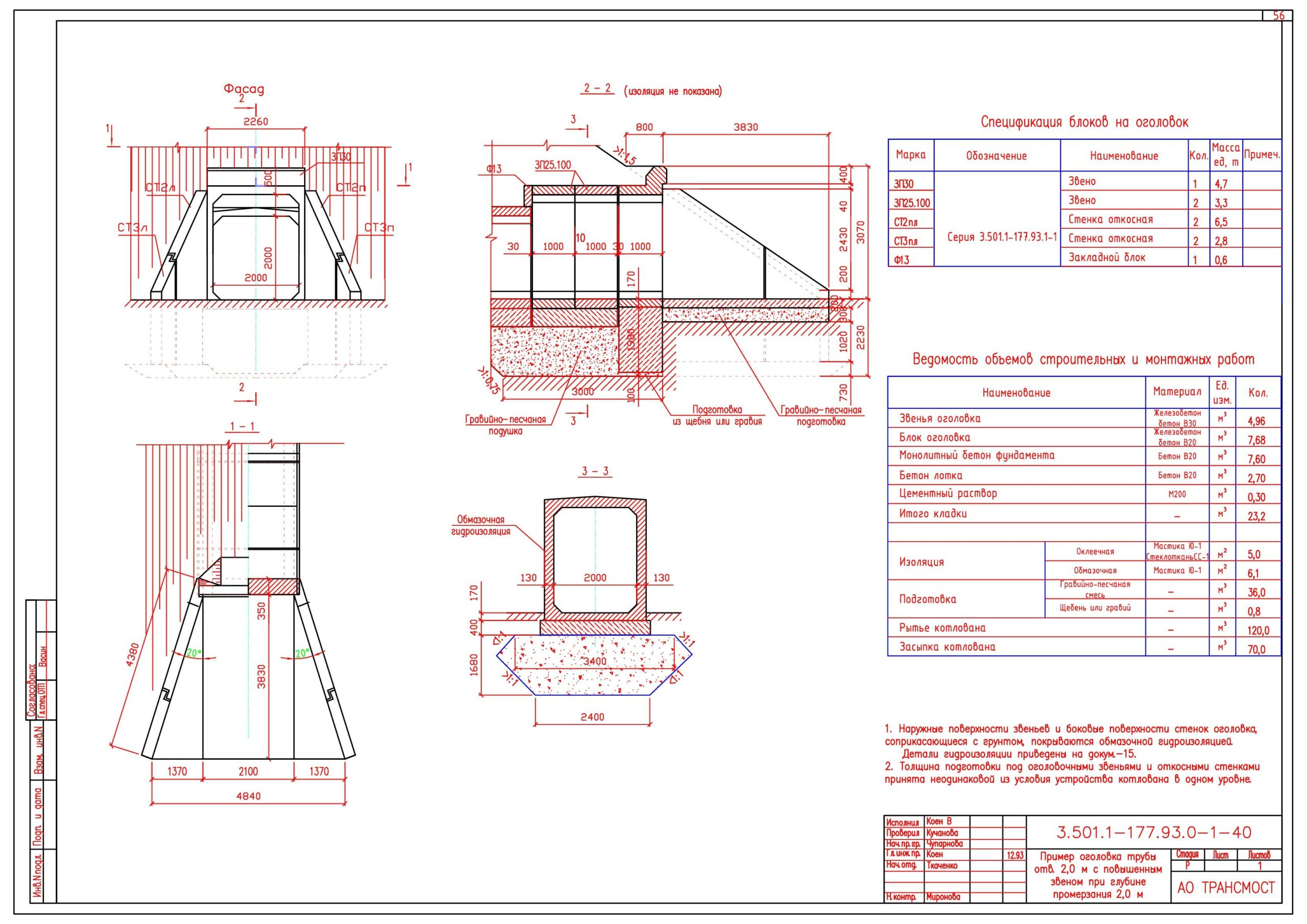Click the 'М200' material cell

(1177, 494)
